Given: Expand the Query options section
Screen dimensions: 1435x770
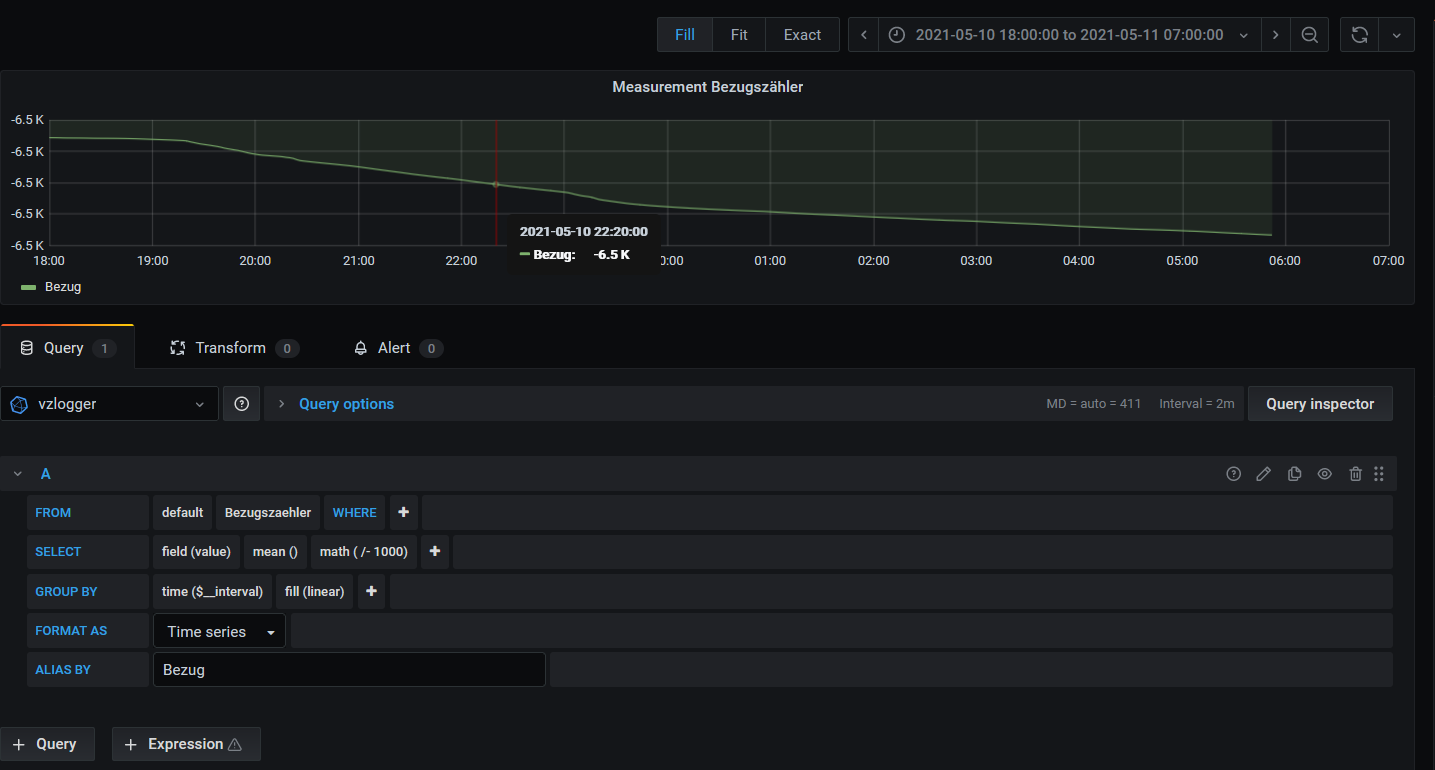Looking at the screenshot, I should pos(346,404).
